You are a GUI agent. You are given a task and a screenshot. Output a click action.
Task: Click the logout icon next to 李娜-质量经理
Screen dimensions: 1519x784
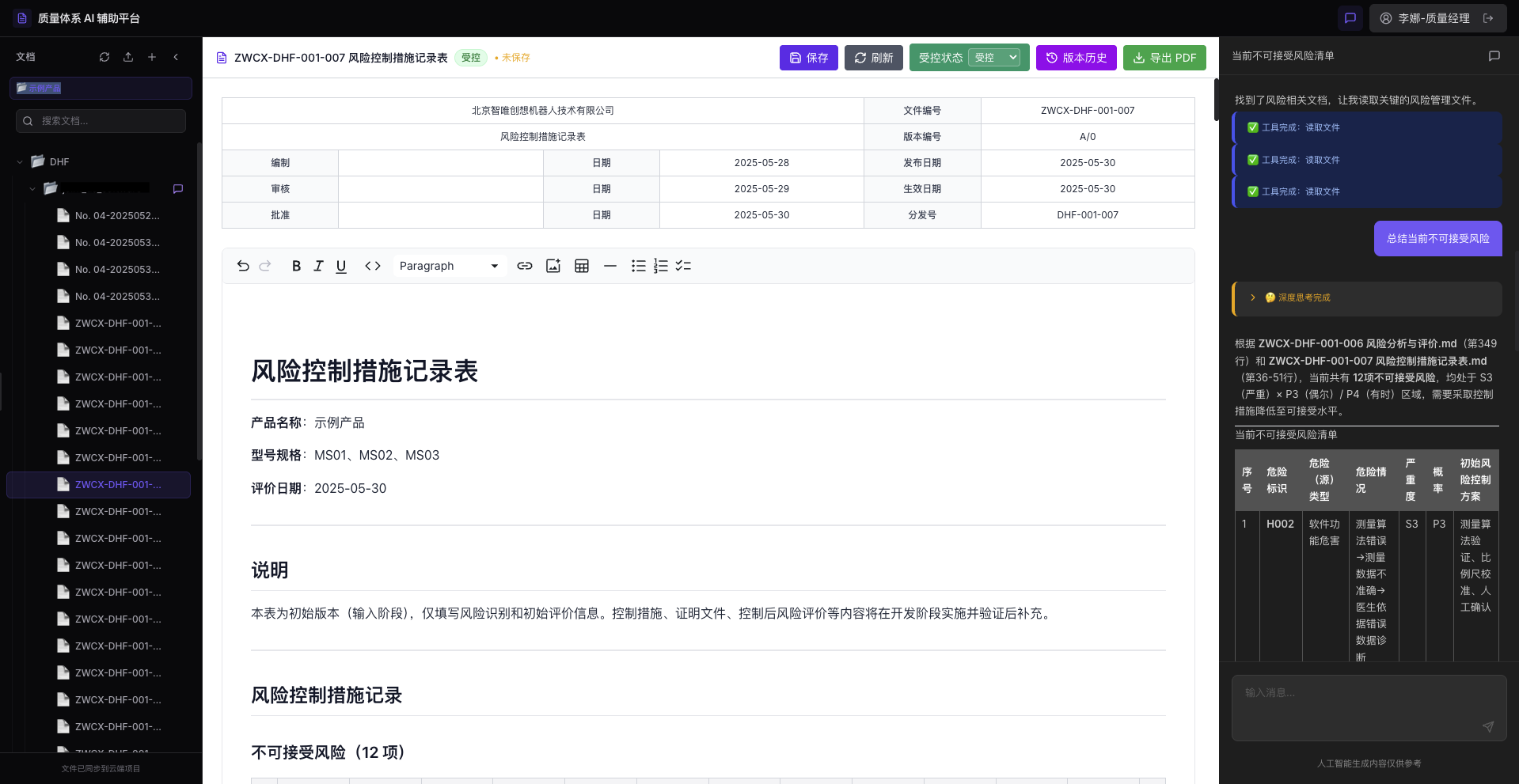tap(1488, 18)
